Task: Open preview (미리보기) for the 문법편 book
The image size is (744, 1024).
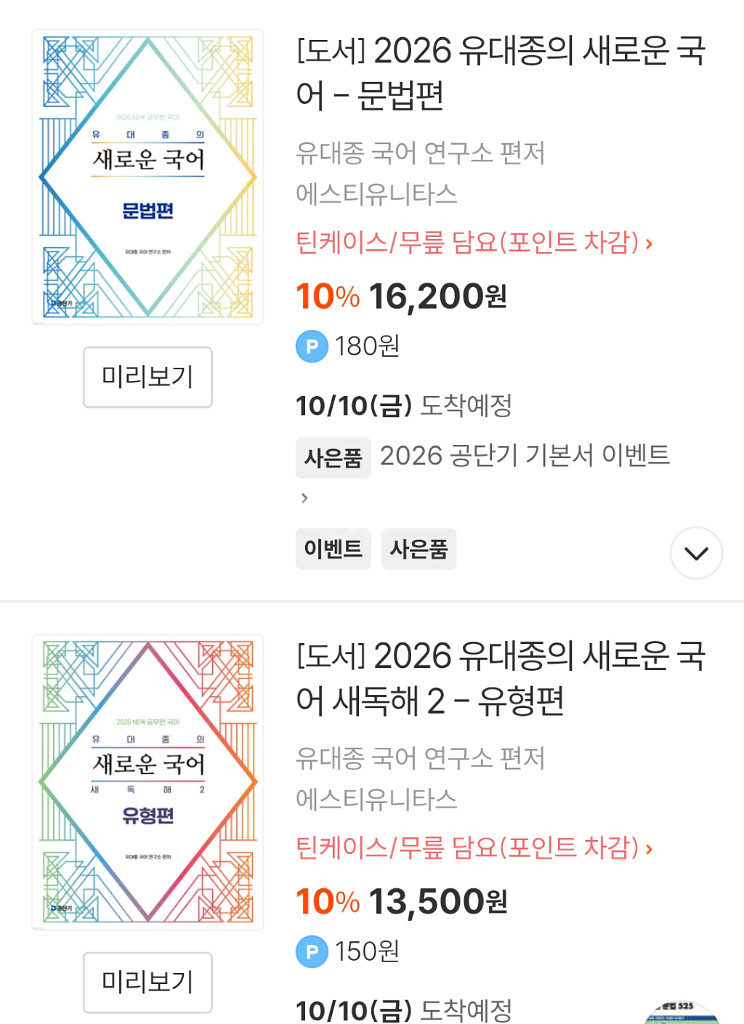Action: pyautogui.click(x=148, y=377)
